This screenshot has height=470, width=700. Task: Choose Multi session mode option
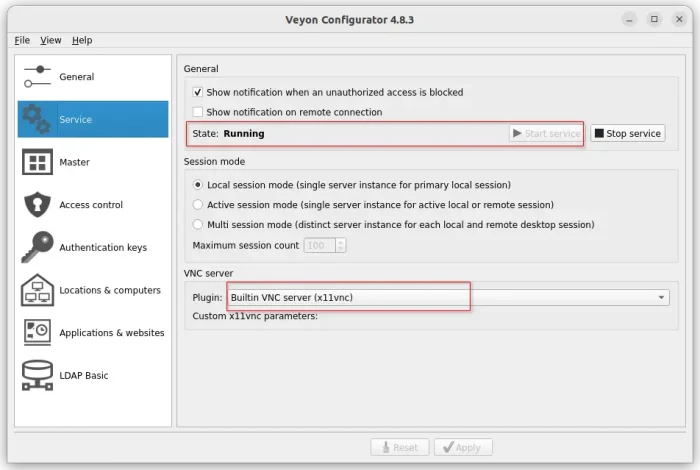(x=198, y=225)
